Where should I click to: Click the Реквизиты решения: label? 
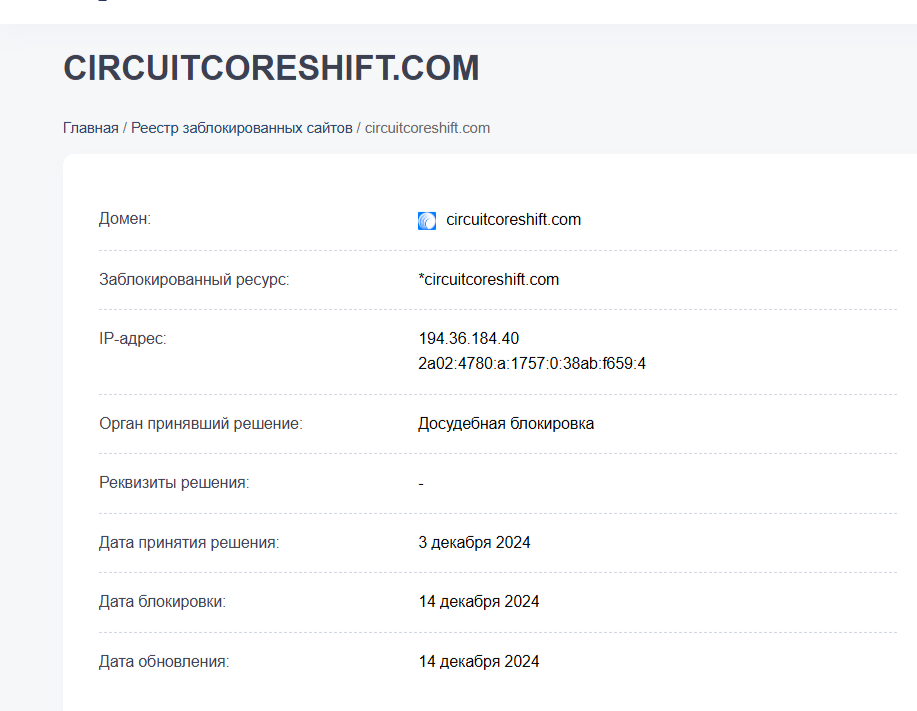pos(174,482)
